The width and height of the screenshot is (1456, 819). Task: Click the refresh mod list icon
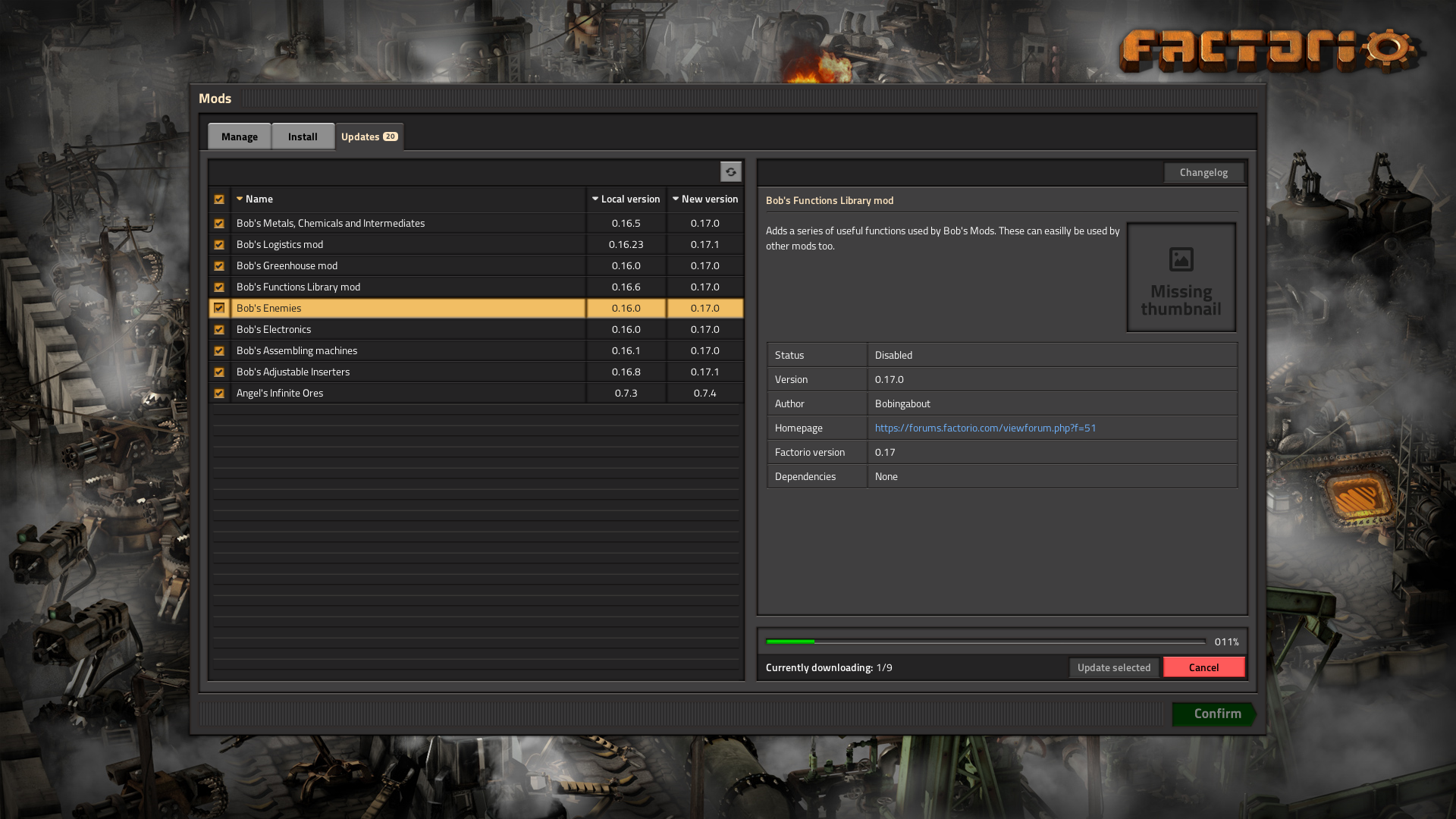pos(730,172)
